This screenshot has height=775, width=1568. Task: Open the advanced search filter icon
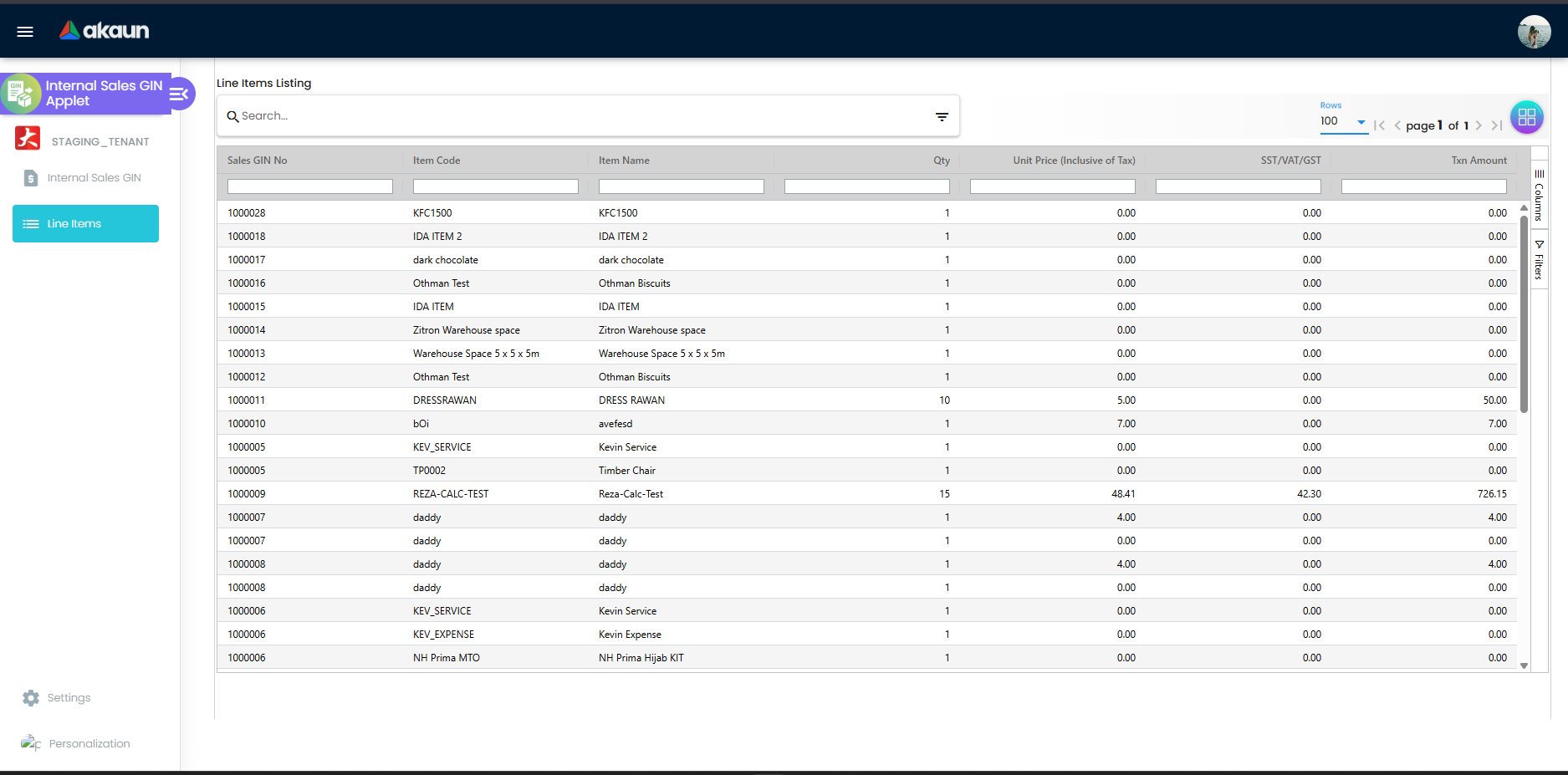(942, 117)
